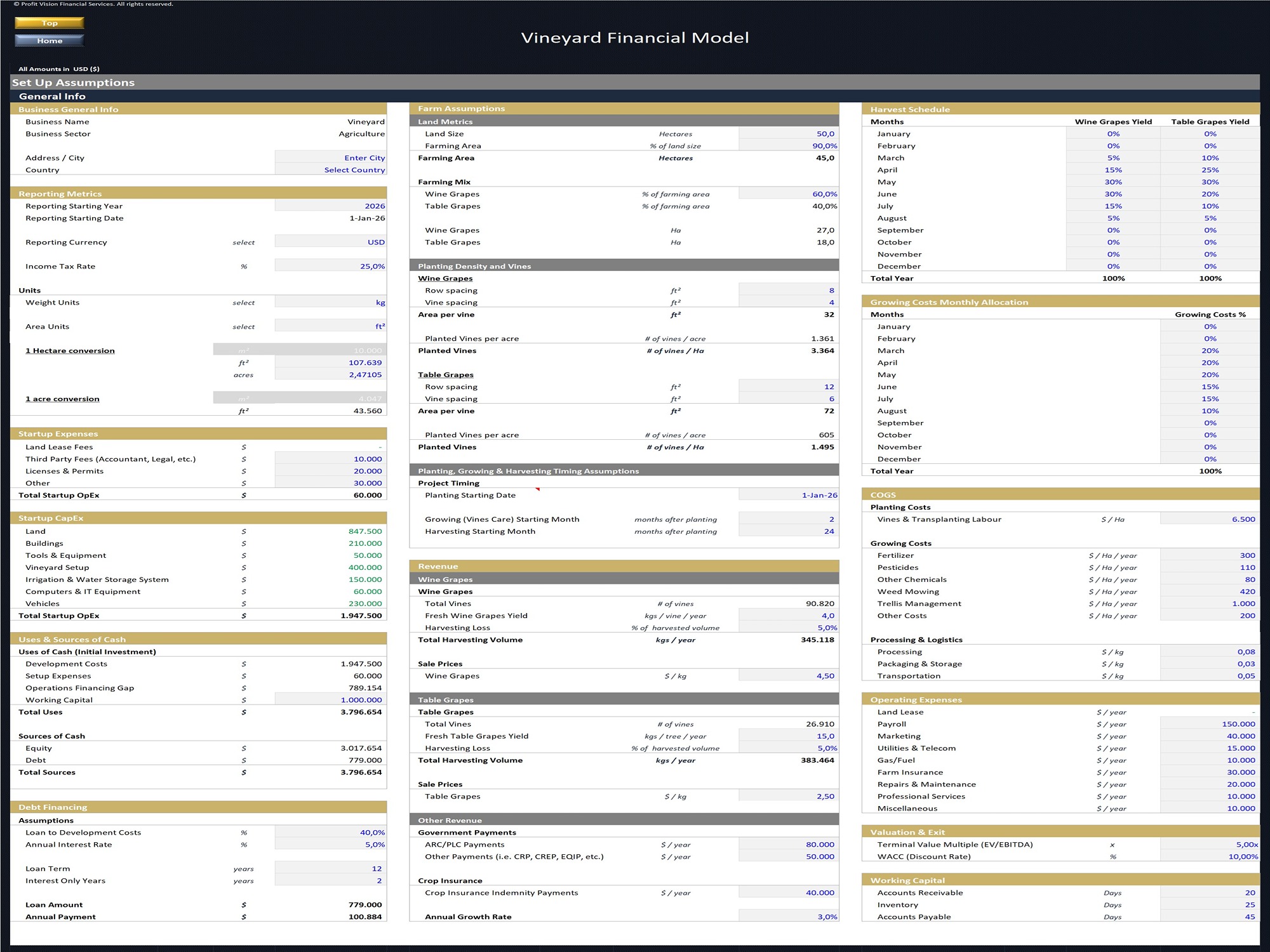Select the Accounts Receivable 20 days cell

click(x=1209, y=892)
